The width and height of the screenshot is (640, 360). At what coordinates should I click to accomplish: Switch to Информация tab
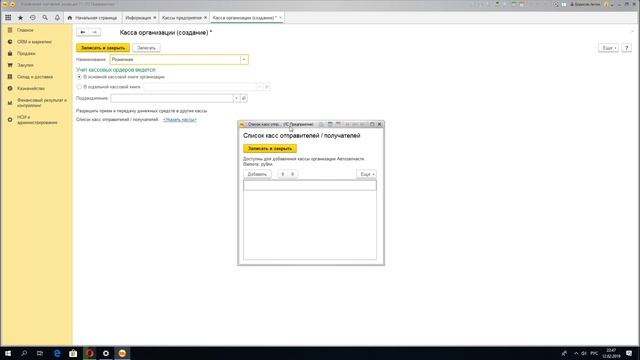pos(138,18)
